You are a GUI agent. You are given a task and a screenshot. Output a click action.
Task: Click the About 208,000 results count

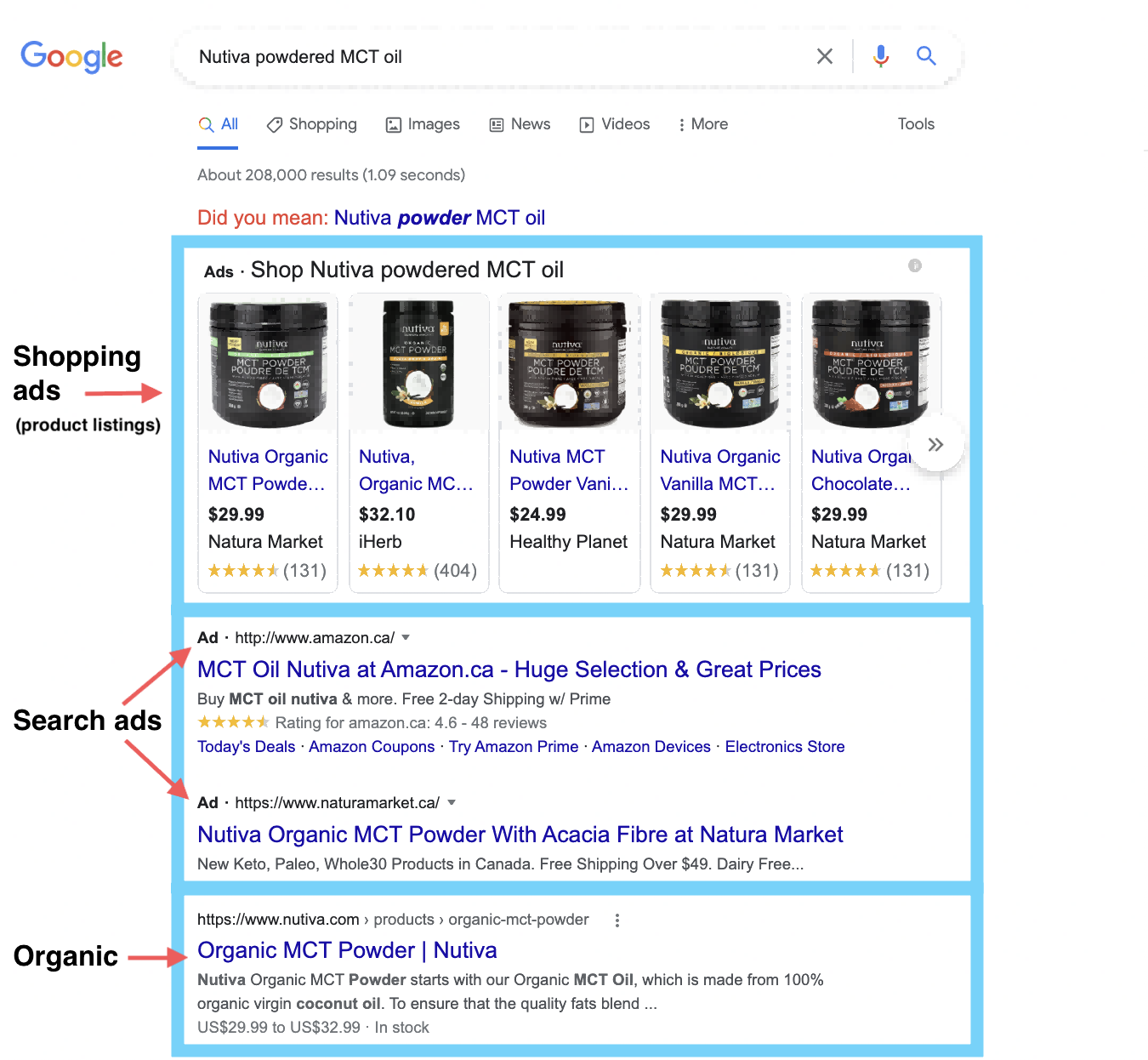[332, 175]
